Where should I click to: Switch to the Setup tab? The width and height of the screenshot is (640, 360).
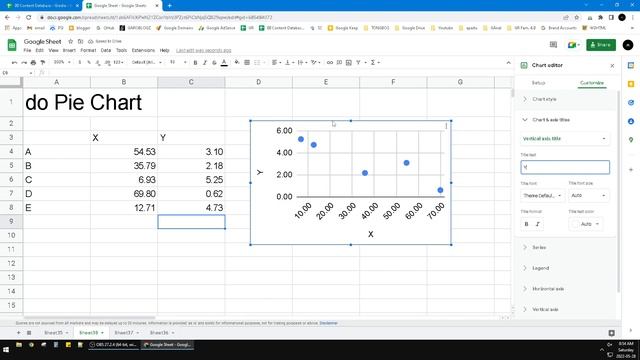click(538, 83)
